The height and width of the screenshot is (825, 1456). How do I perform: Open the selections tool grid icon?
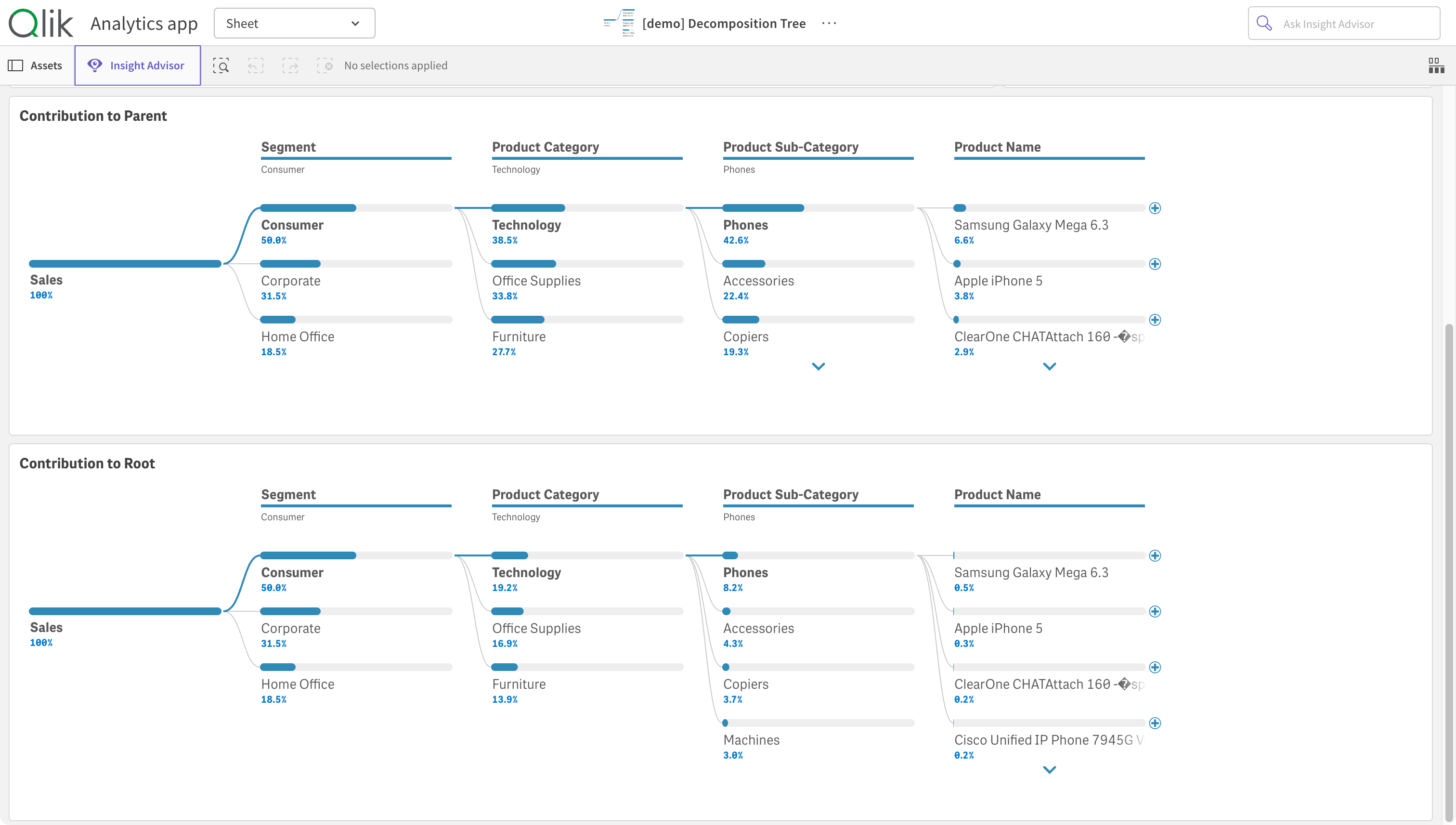(1436, 66)
